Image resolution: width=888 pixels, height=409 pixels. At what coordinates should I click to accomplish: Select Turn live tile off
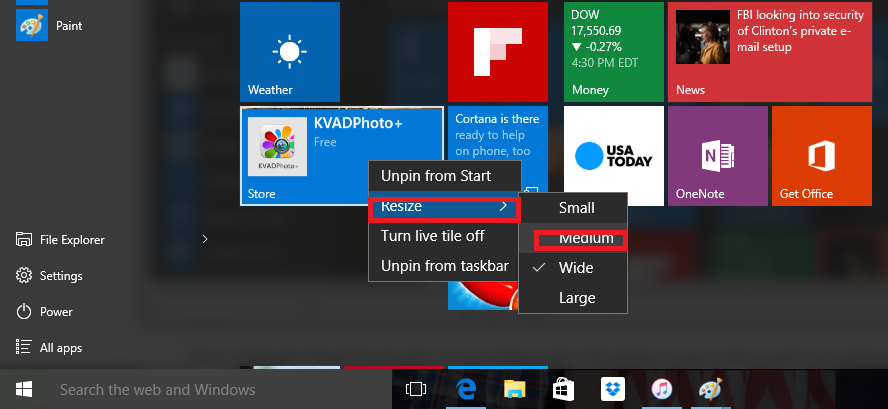click(445, 236)
